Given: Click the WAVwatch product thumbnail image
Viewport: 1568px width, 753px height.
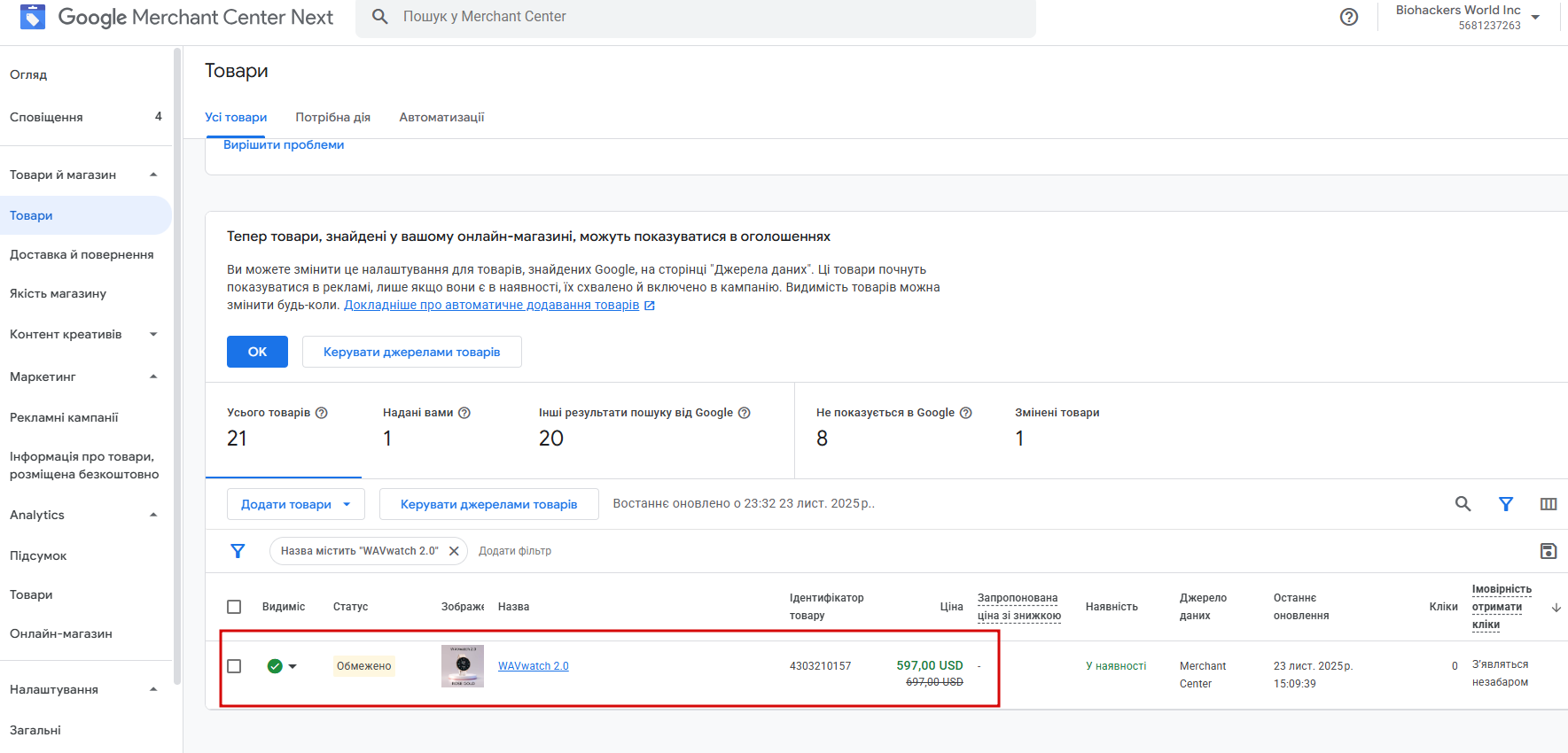Looking at the screenshot, I should (463, 666).
